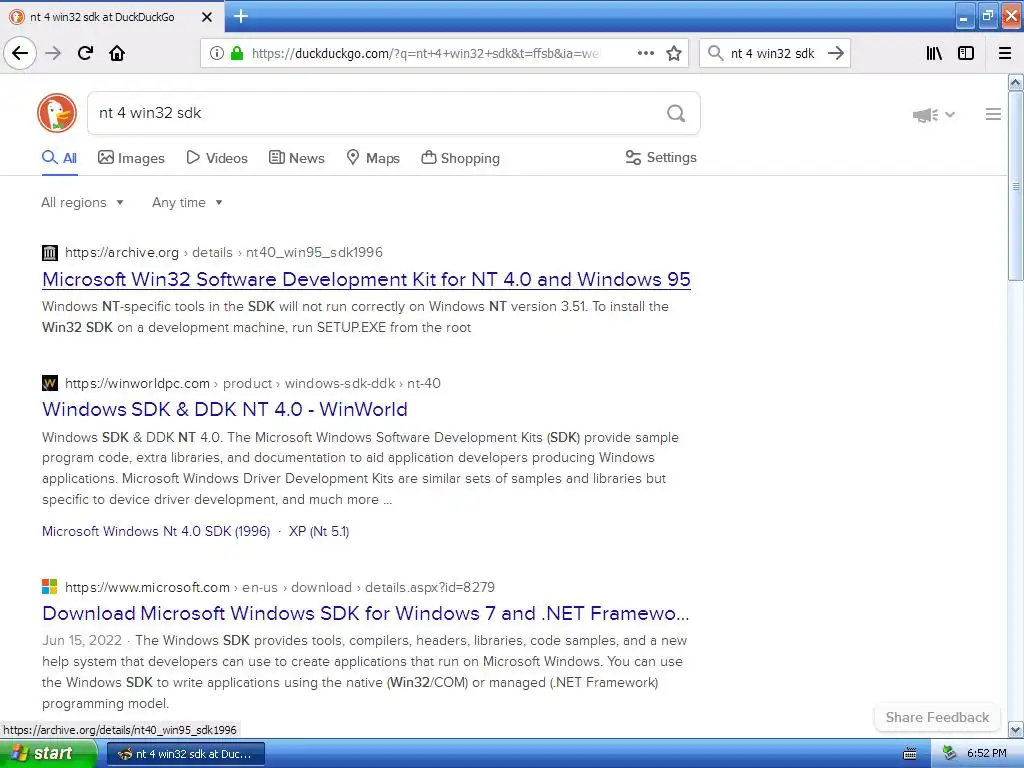Switch to News results
Viewport: 1024px width, 768px height.
pyautogui.click(x=296, y=158)
